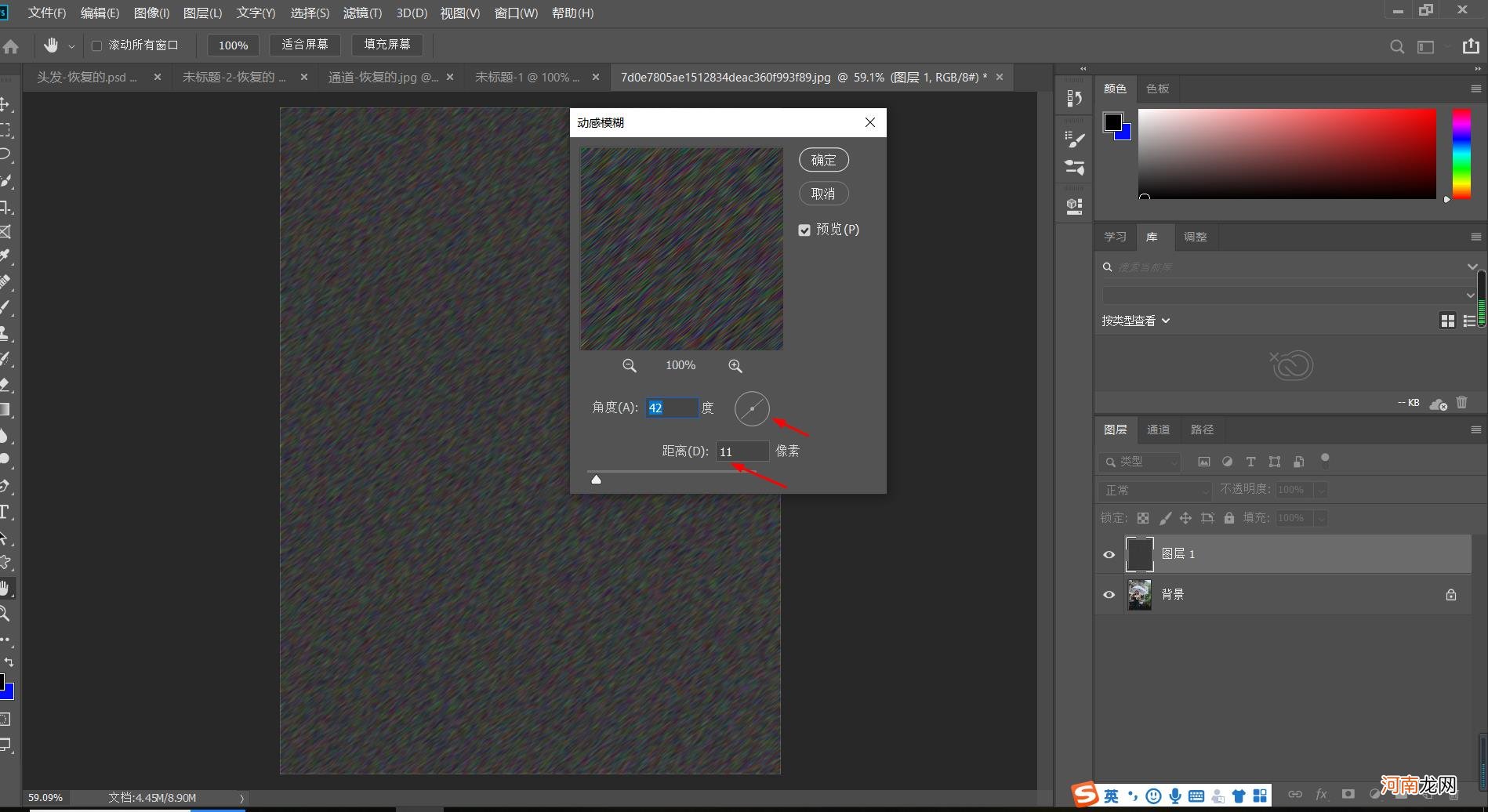Viewport: 1488px width, 812px height.
Task: Open the opacity 不透明度 dropdown arrow
Action: pos(1321,490)
